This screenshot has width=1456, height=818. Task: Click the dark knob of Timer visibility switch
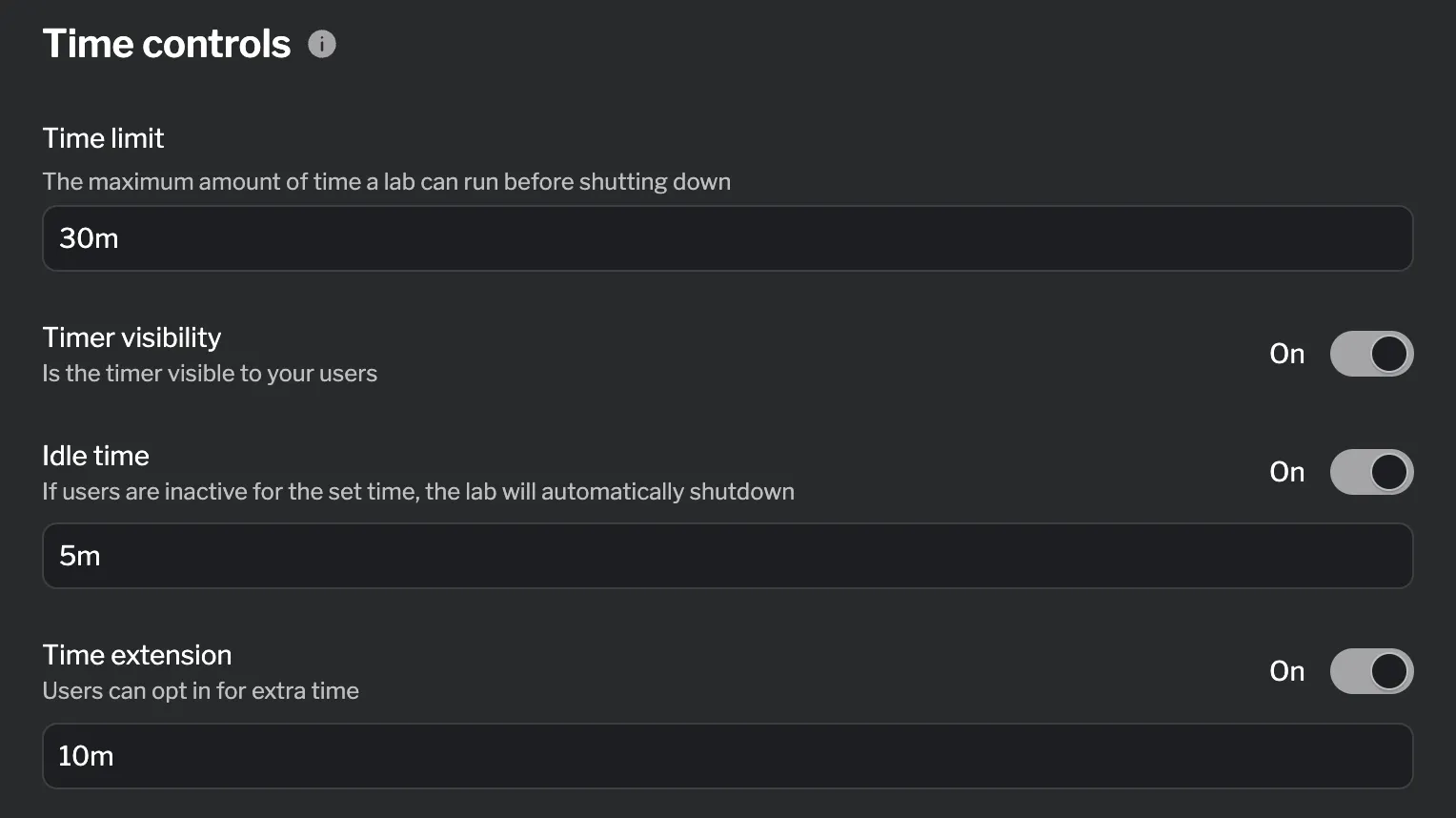[1389, 354]
